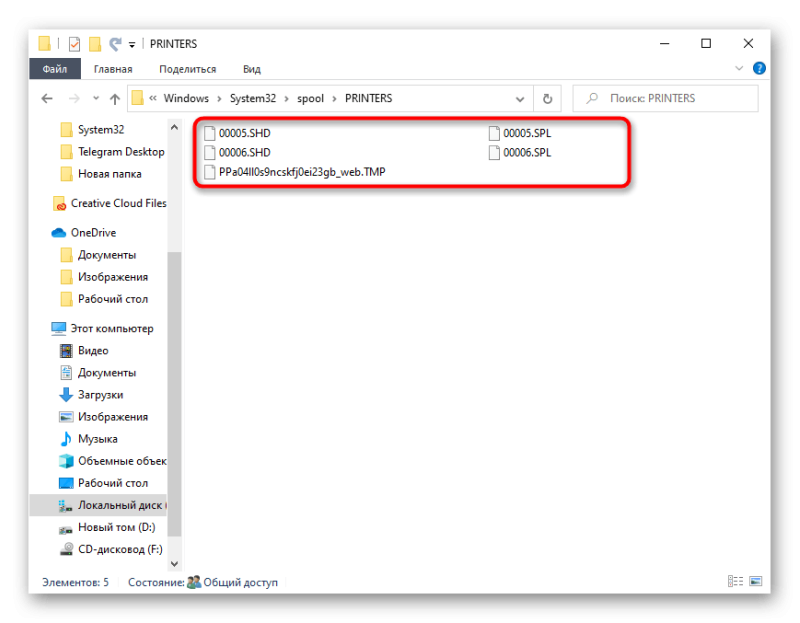The width and height of the screenshot is (800, 623).
Task: Click the Creative Cloud Files icon
Action: (x=60, y=204)
